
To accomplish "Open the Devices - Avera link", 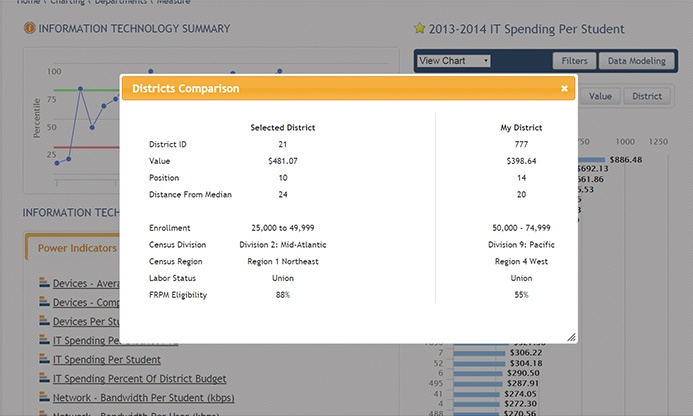I will click(x=86, y=283).
